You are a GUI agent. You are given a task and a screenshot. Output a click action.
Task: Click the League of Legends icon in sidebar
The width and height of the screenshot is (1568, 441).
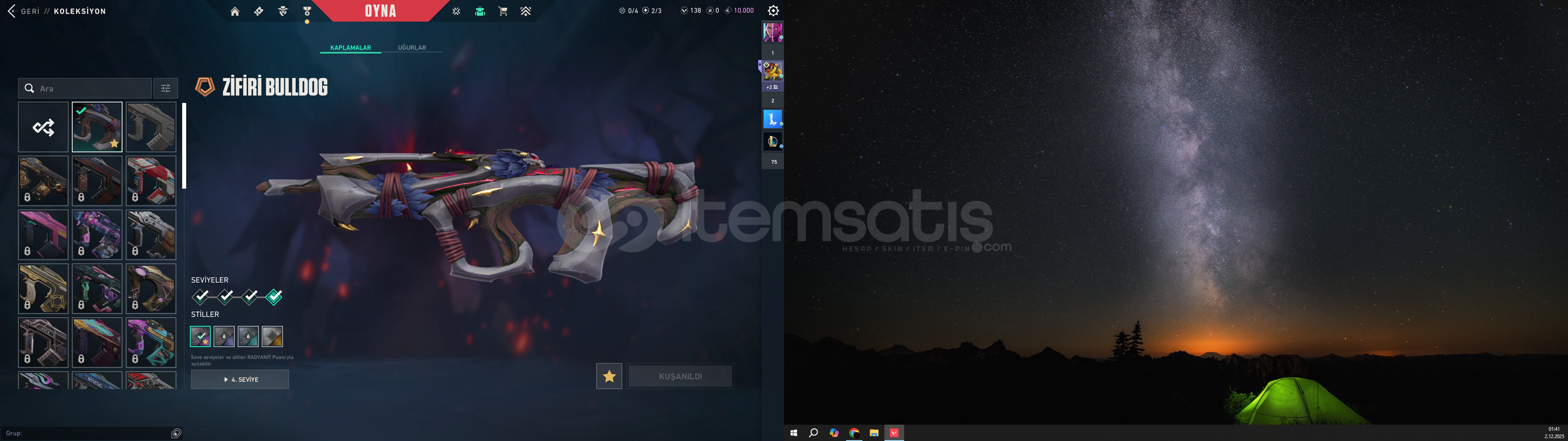772,142
